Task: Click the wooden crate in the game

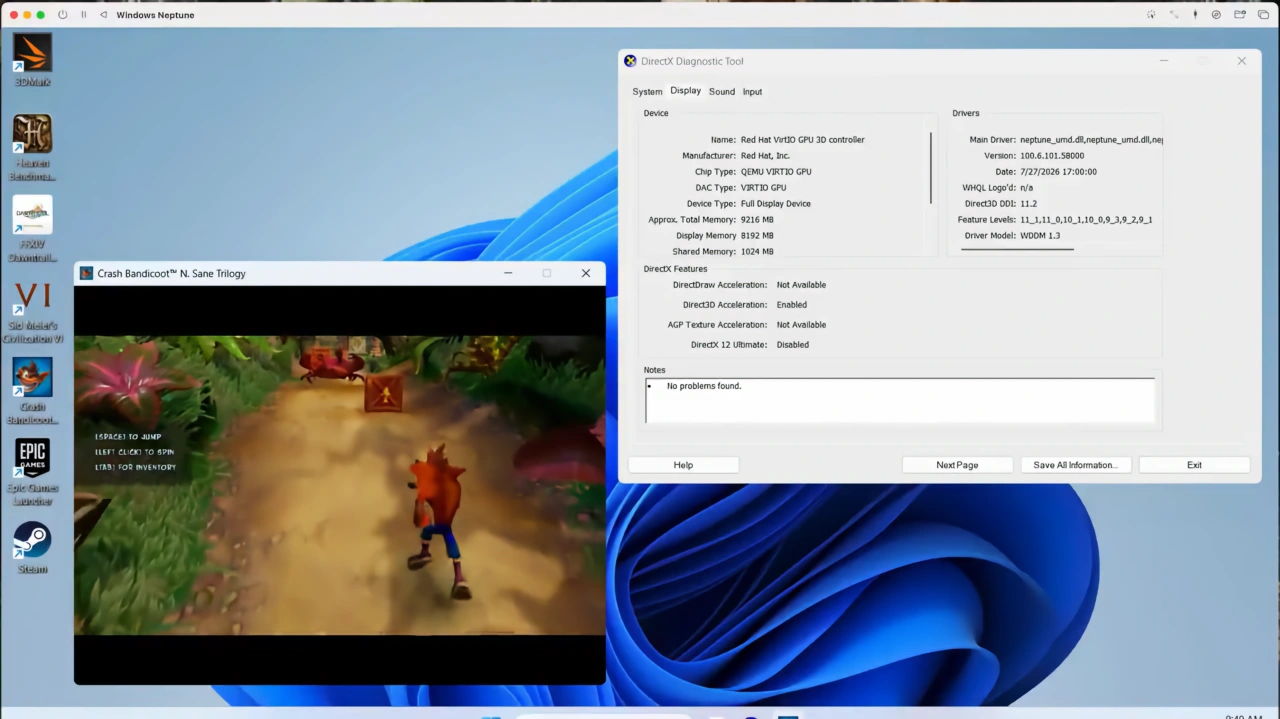Action: click(383, 393)
